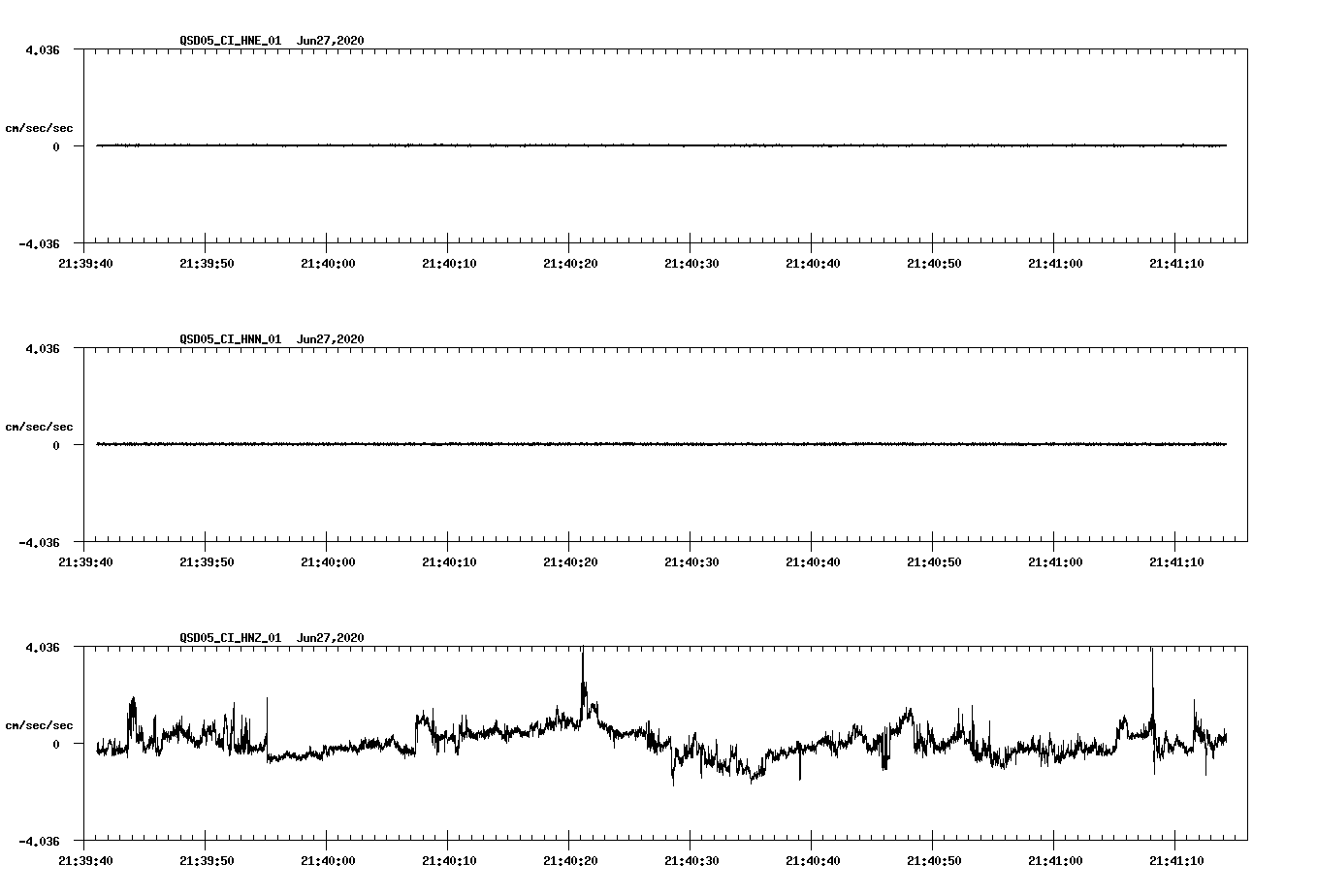Click the 21:40:20 time label under HNN plot
This screenshot has width=1317, height=896.
[x=570, y=562]
